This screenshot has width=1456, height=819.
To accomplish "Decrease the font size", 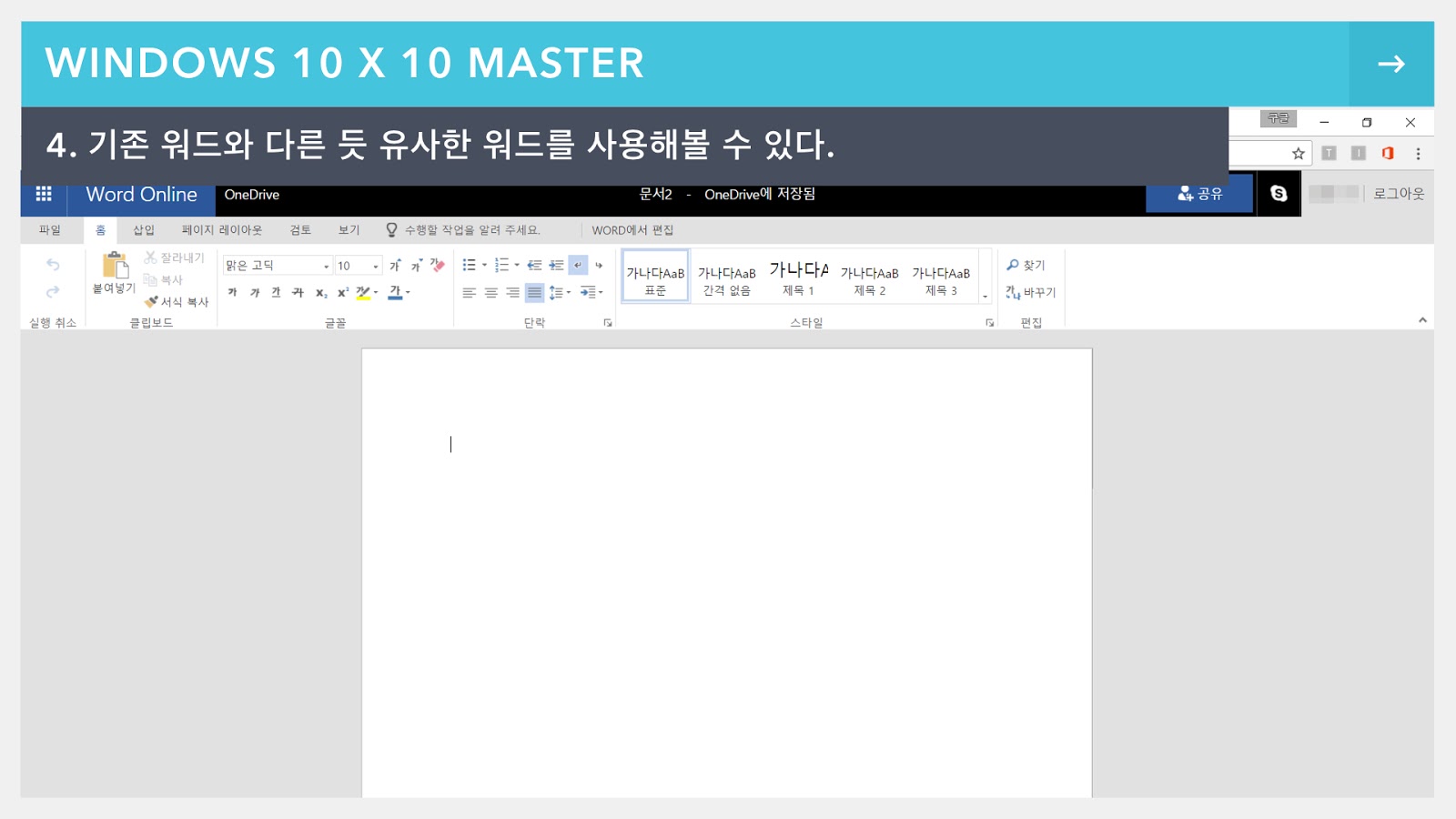I will [417, 266].
